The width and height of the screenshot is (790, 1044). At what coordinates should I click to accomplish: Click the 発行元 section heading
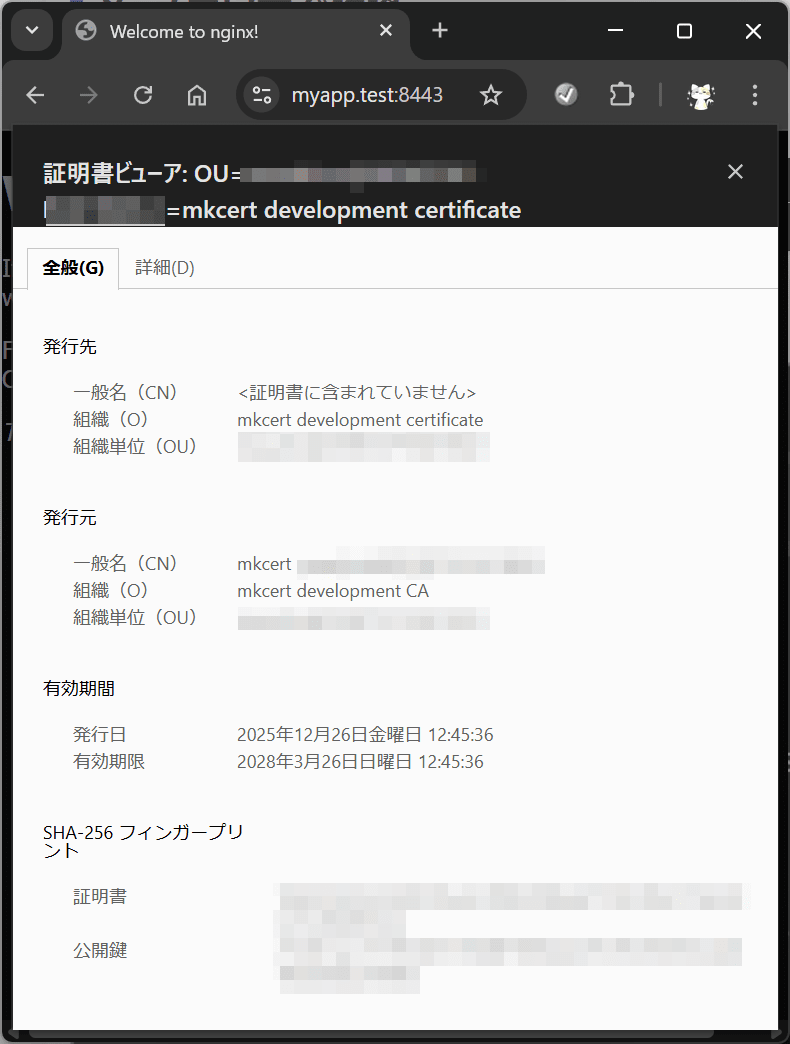coord(70,518)
